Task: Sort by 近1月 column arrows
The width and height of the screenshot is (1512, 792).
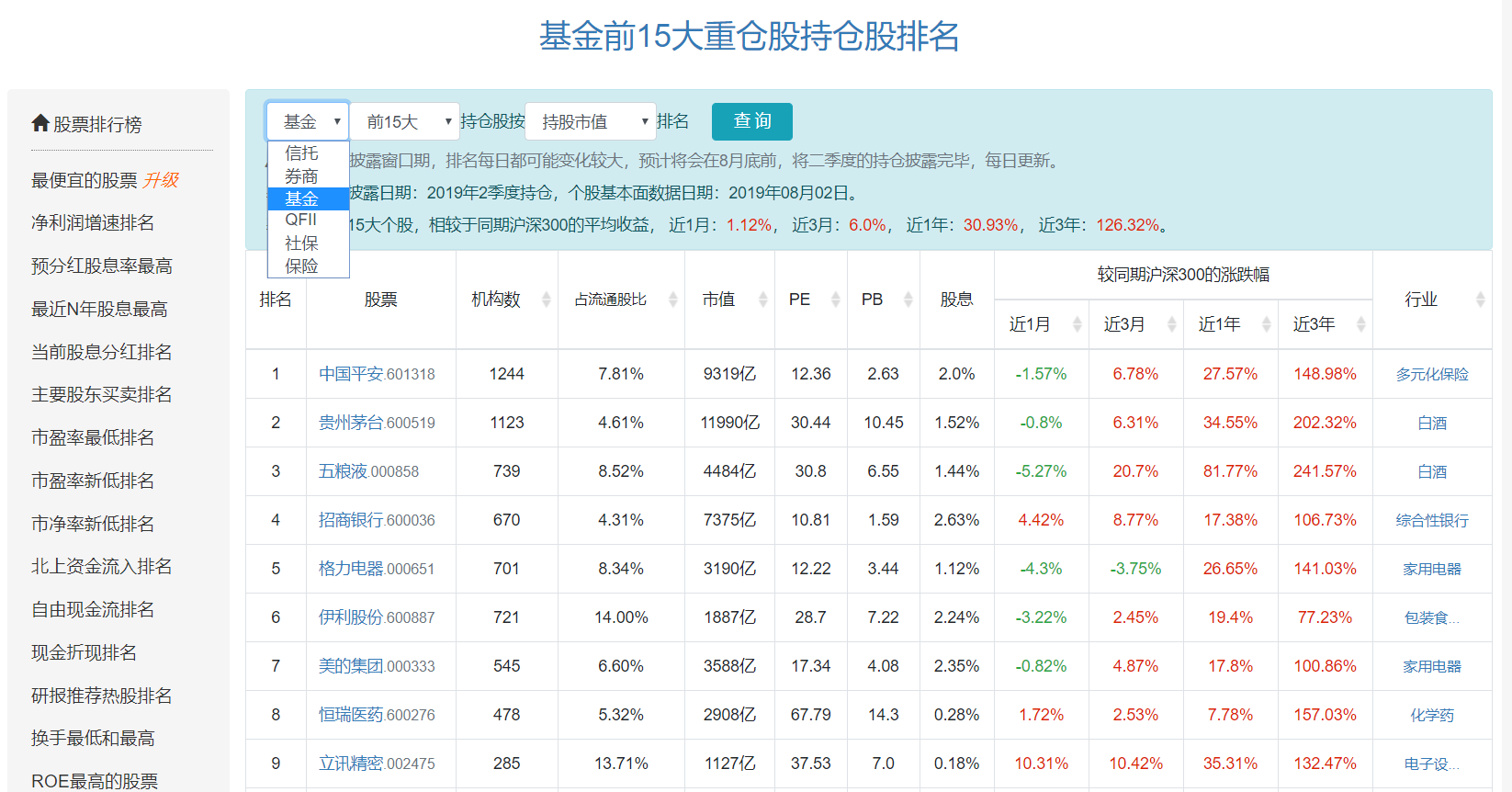Action: pos(1078,324)
